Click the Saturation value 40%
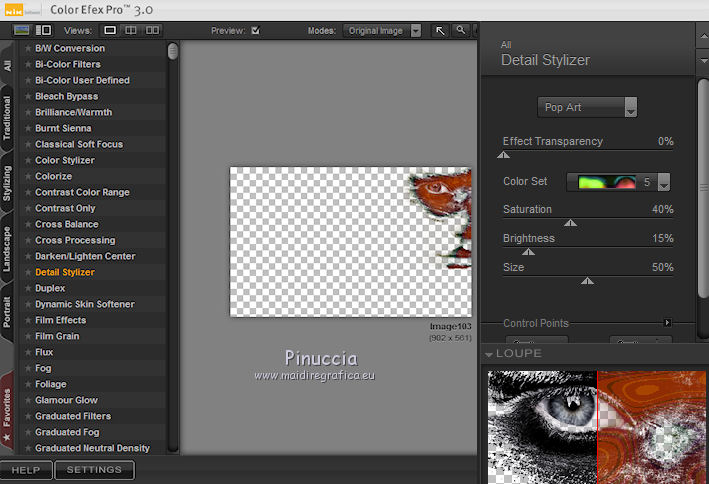The image size is (709, 484). pos(662,209)
